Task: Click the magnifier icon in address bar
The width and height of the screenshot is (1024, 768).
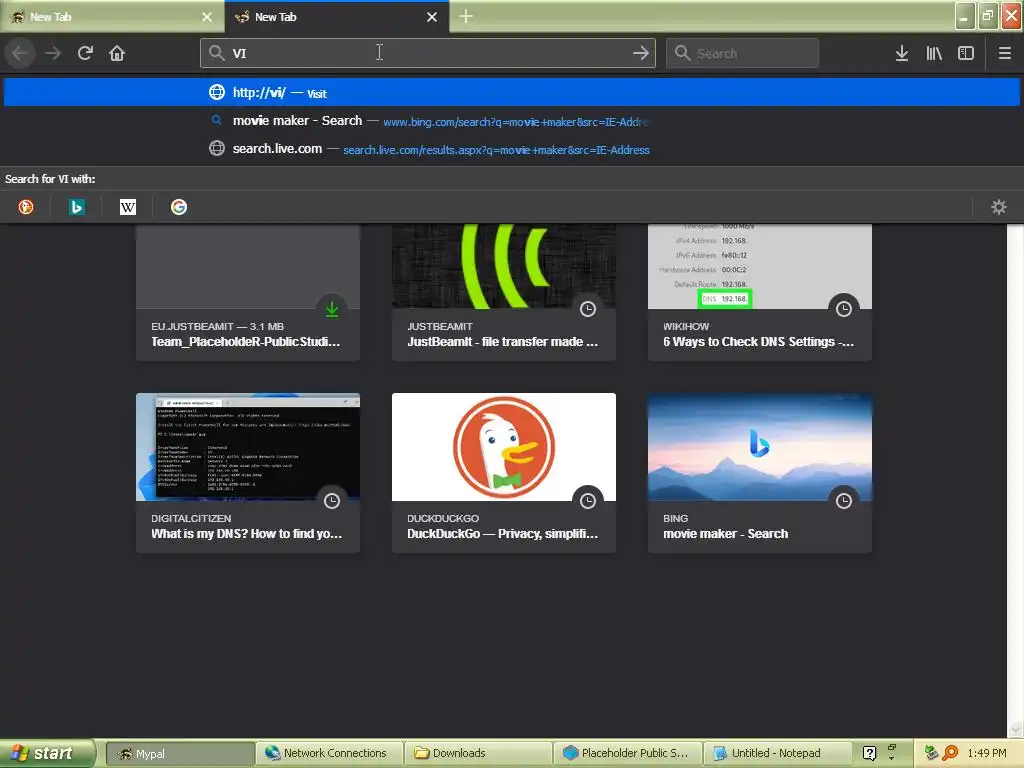Action: point(216,53)
